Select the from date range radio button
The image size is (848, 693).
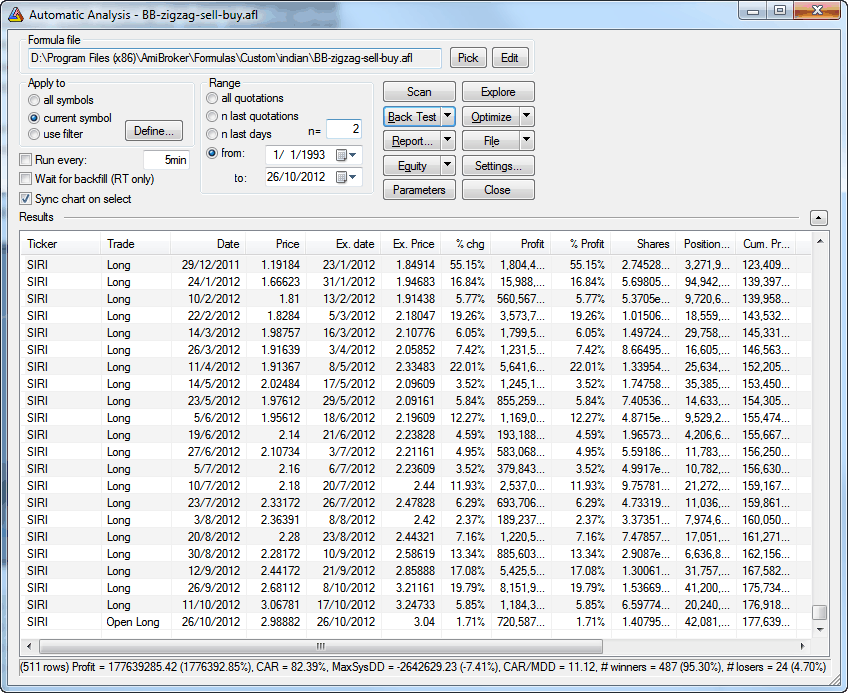click(212, 153)
